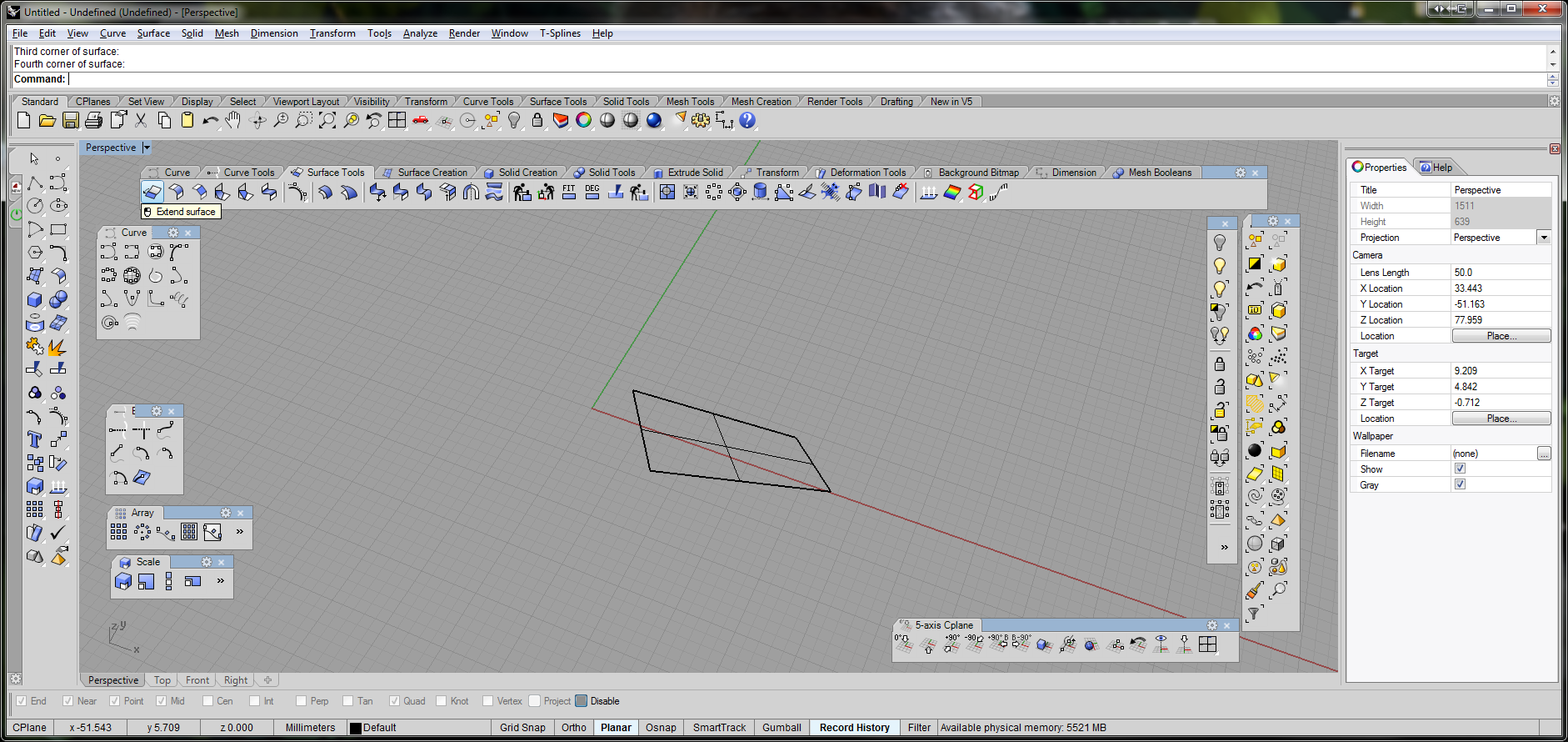Open the Projection dropdown in Properties

1543,238
